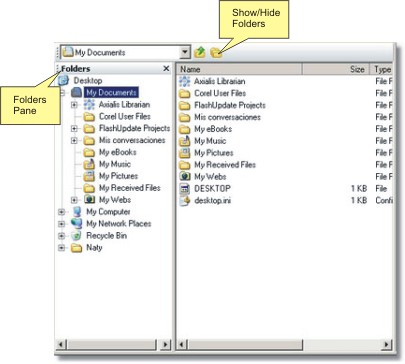Expand My Webs tree node
The image size is (405, 364).
coord(74,200)
